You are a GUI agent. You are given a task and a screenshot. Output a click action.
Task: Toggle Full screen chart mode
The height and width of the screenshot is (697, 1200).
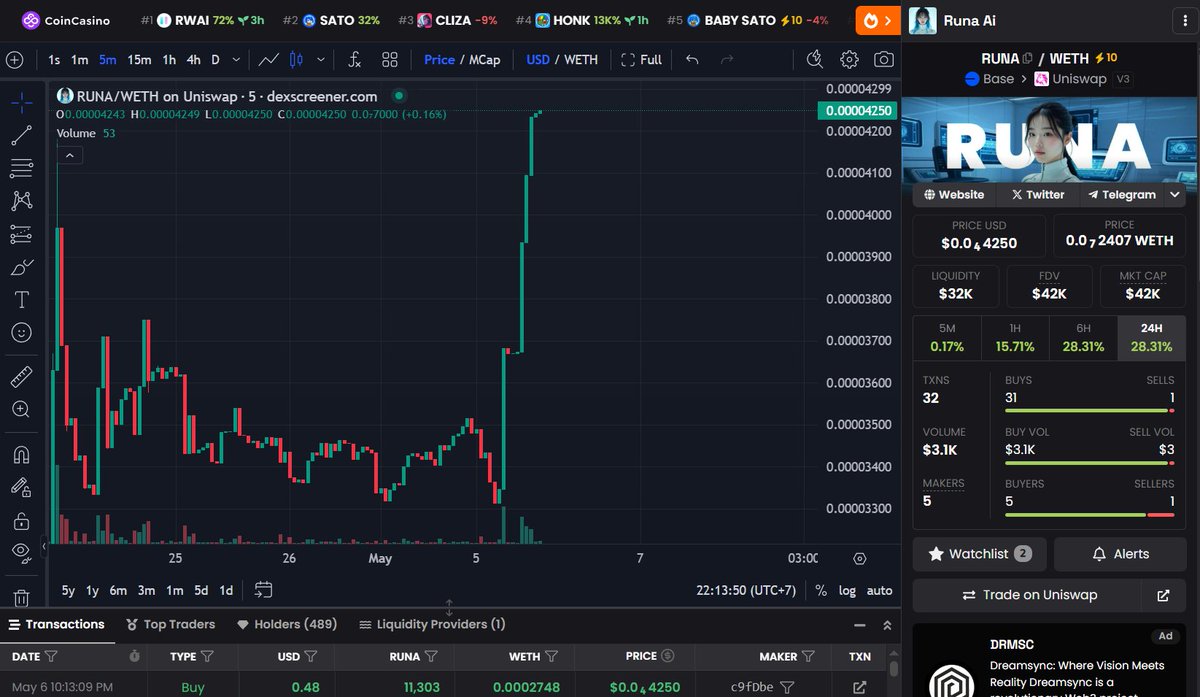[641, 60]
